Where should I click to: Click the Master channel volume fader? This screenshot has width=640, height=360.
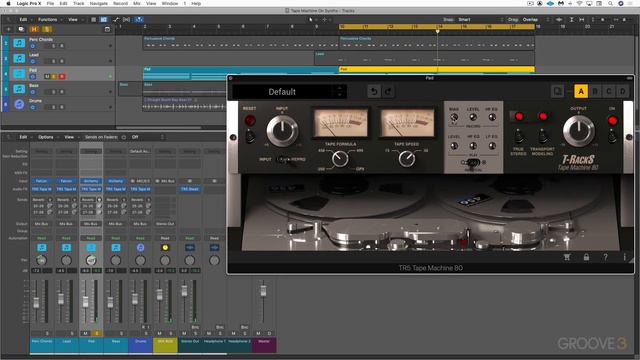tap(263, 291)
